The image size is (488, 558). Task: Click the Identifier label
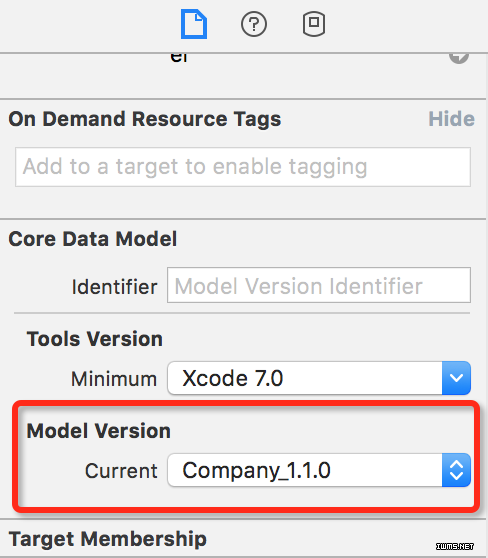114,287
